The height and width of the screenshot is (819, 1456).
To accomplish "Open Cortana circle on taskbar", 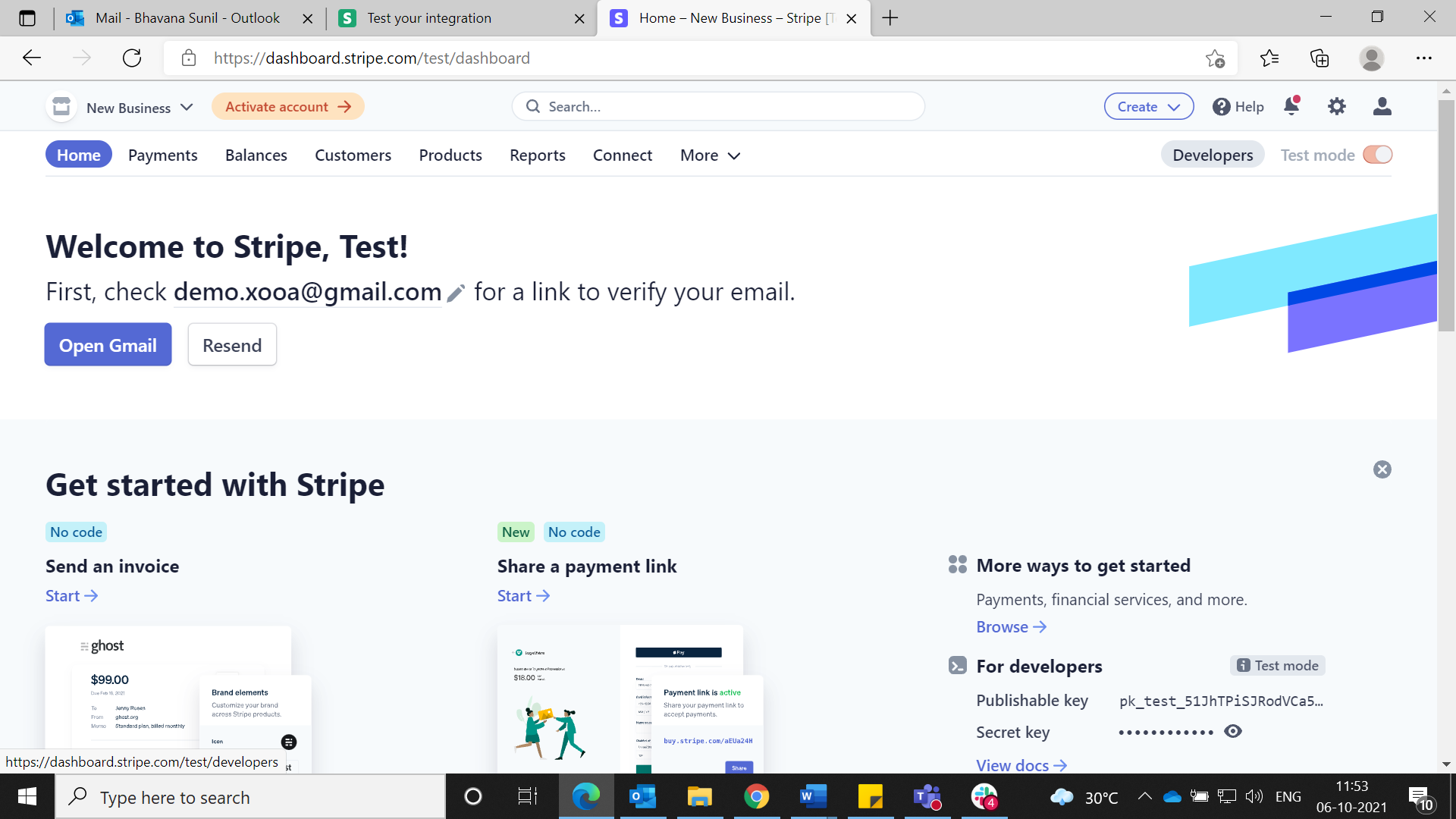I will [x=472, y=797].
